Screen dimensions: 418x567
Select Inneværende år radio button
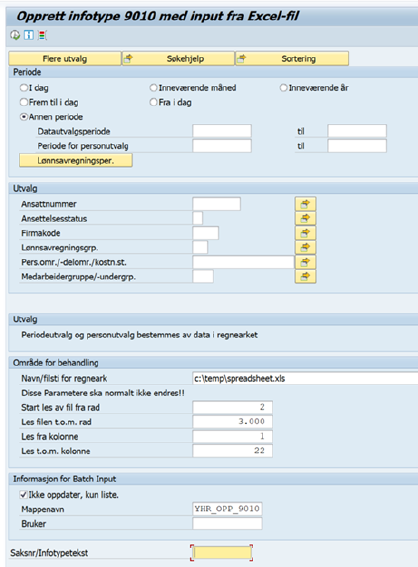[x=283, y=88]
